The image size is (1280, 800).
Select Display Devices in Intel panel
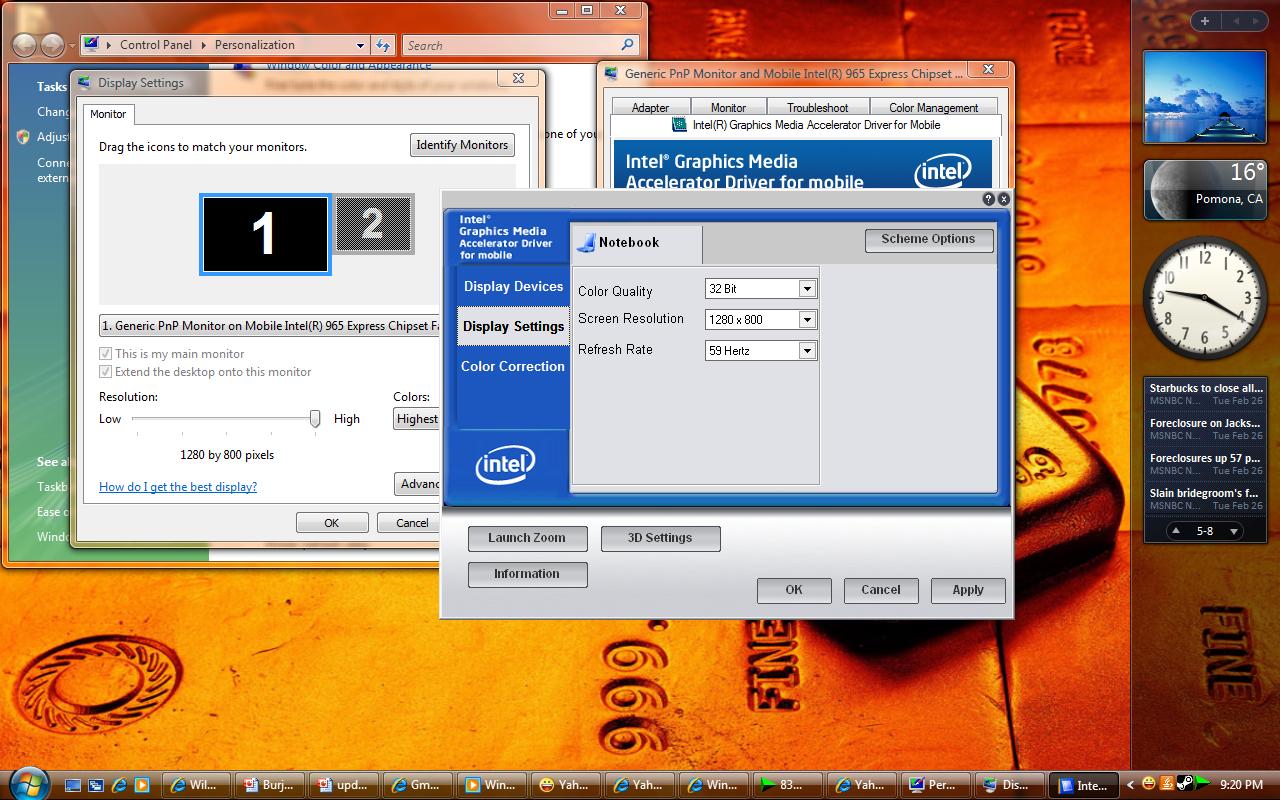[x=513, y=286]
